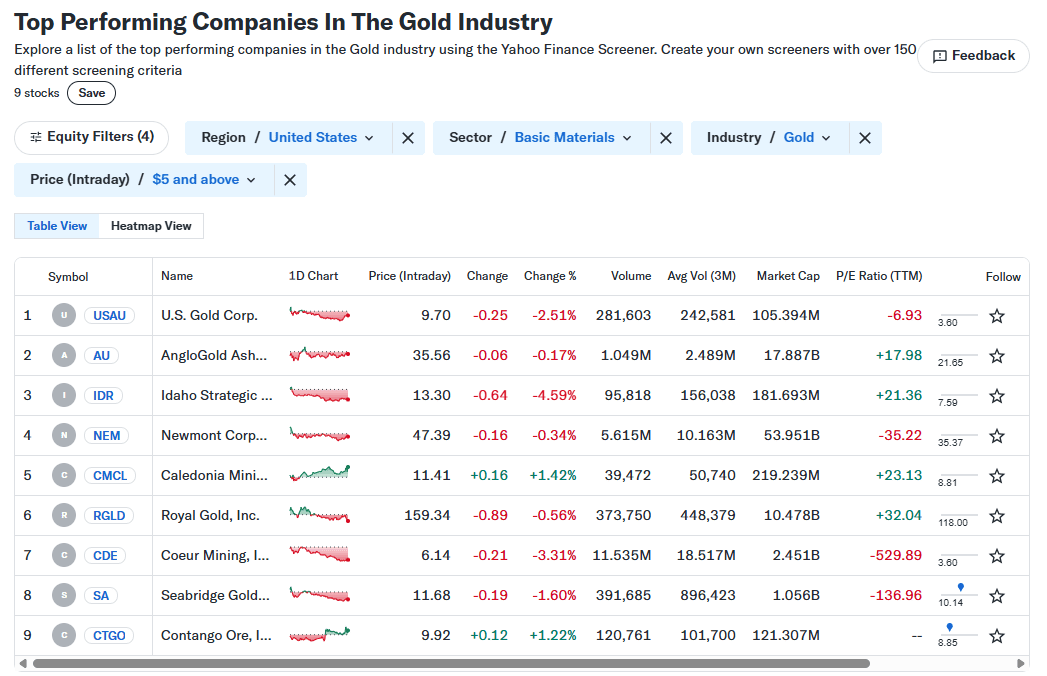The height and width of the screenshot is (676, 1047).
Task: Follow IDR using its star icon
Action: 996,396
